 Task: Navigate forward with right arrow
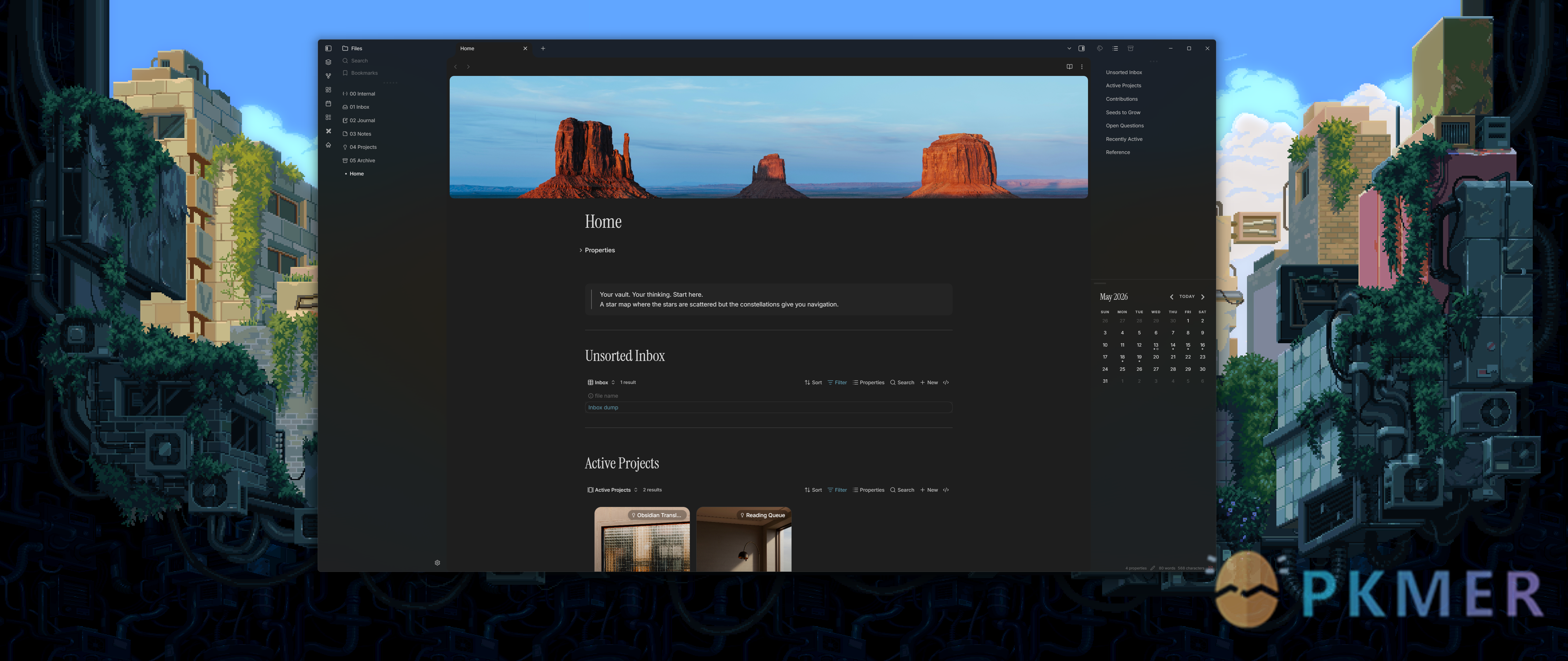pyautogui.click(x=468, y=67)
